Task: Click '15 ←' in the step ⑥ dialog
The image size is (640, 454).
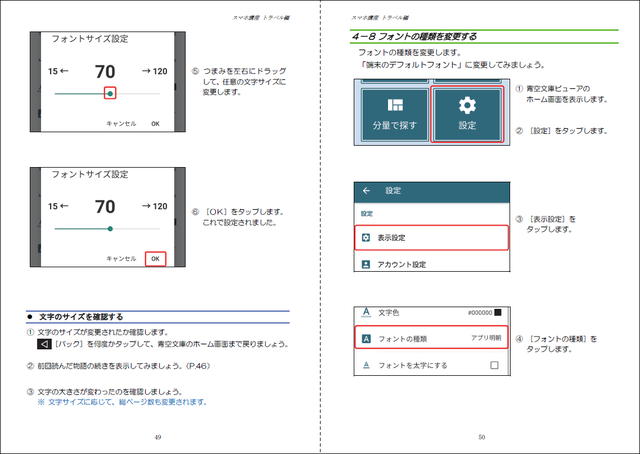Action: click(58, 206)
